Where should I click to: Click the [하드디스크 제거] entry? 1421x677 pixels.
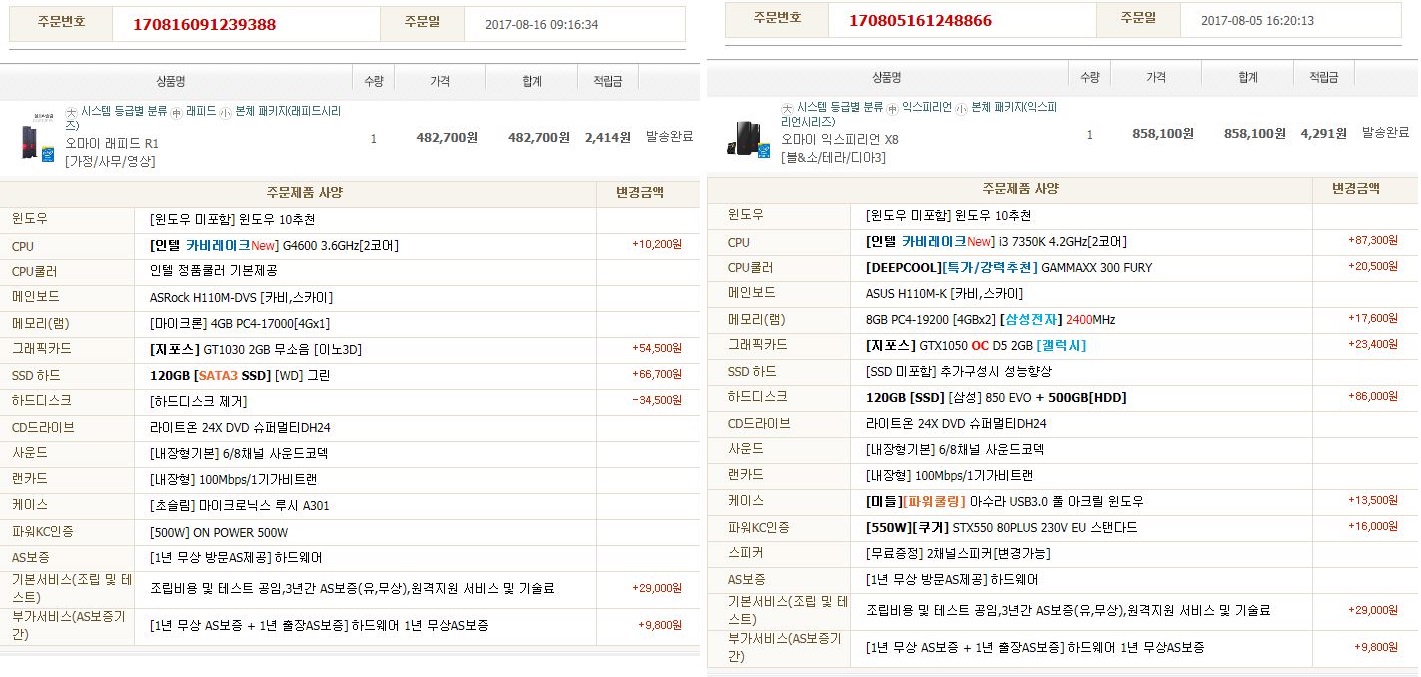point(197,401)
